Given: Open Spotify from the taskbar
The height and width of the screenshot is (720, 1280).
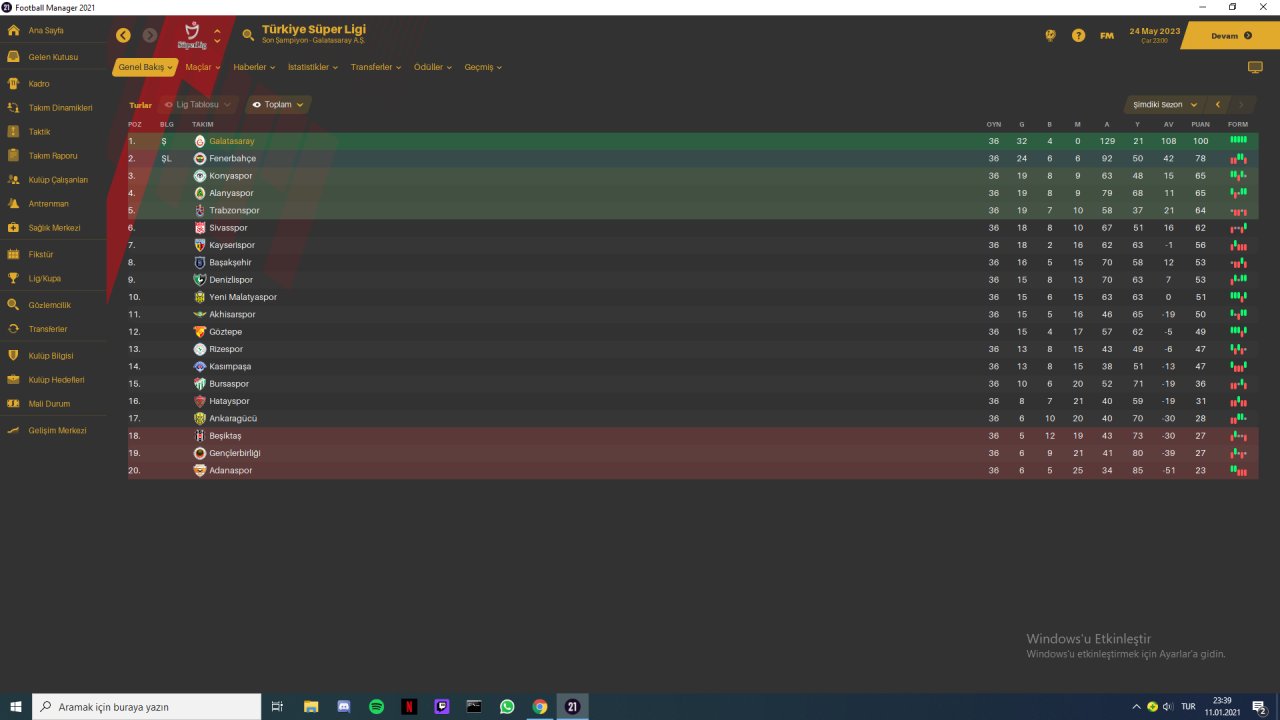Looking at the screenshot, I should (x=376, y=707).
